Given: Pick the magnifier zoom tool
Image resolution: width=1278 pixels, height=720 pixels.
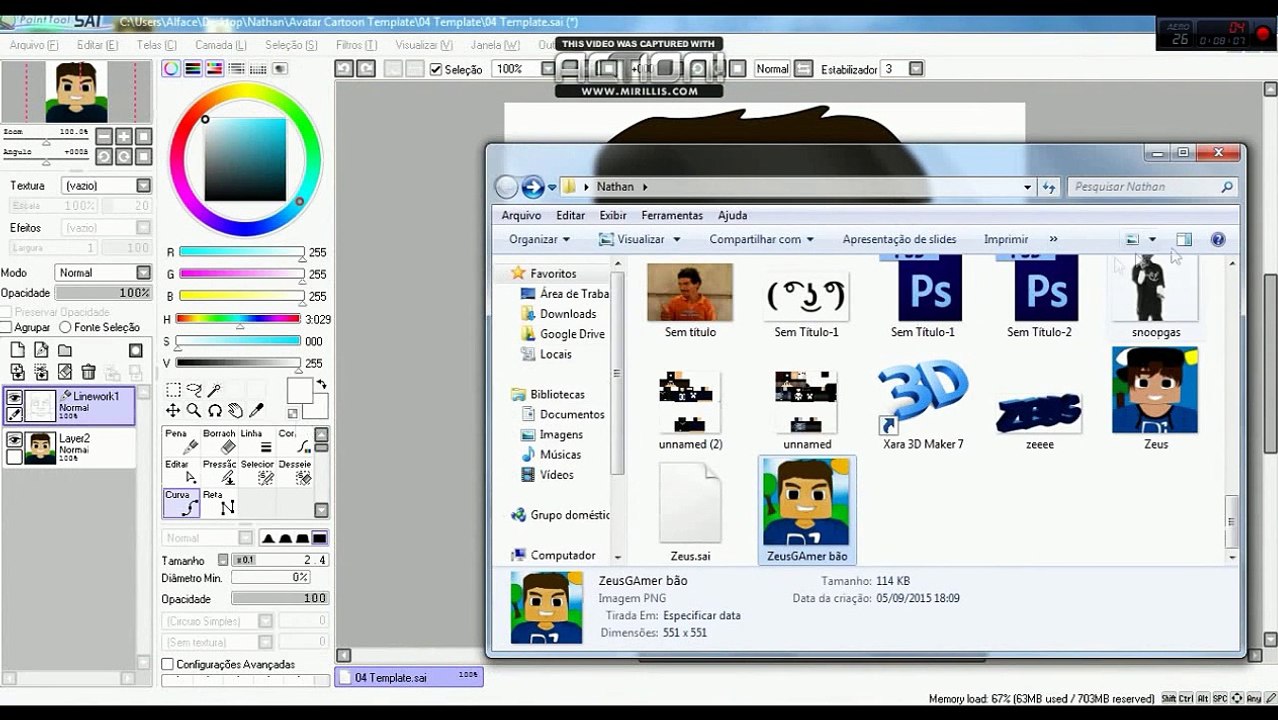Looking at the screenshot, I should (x=194, y=411).
